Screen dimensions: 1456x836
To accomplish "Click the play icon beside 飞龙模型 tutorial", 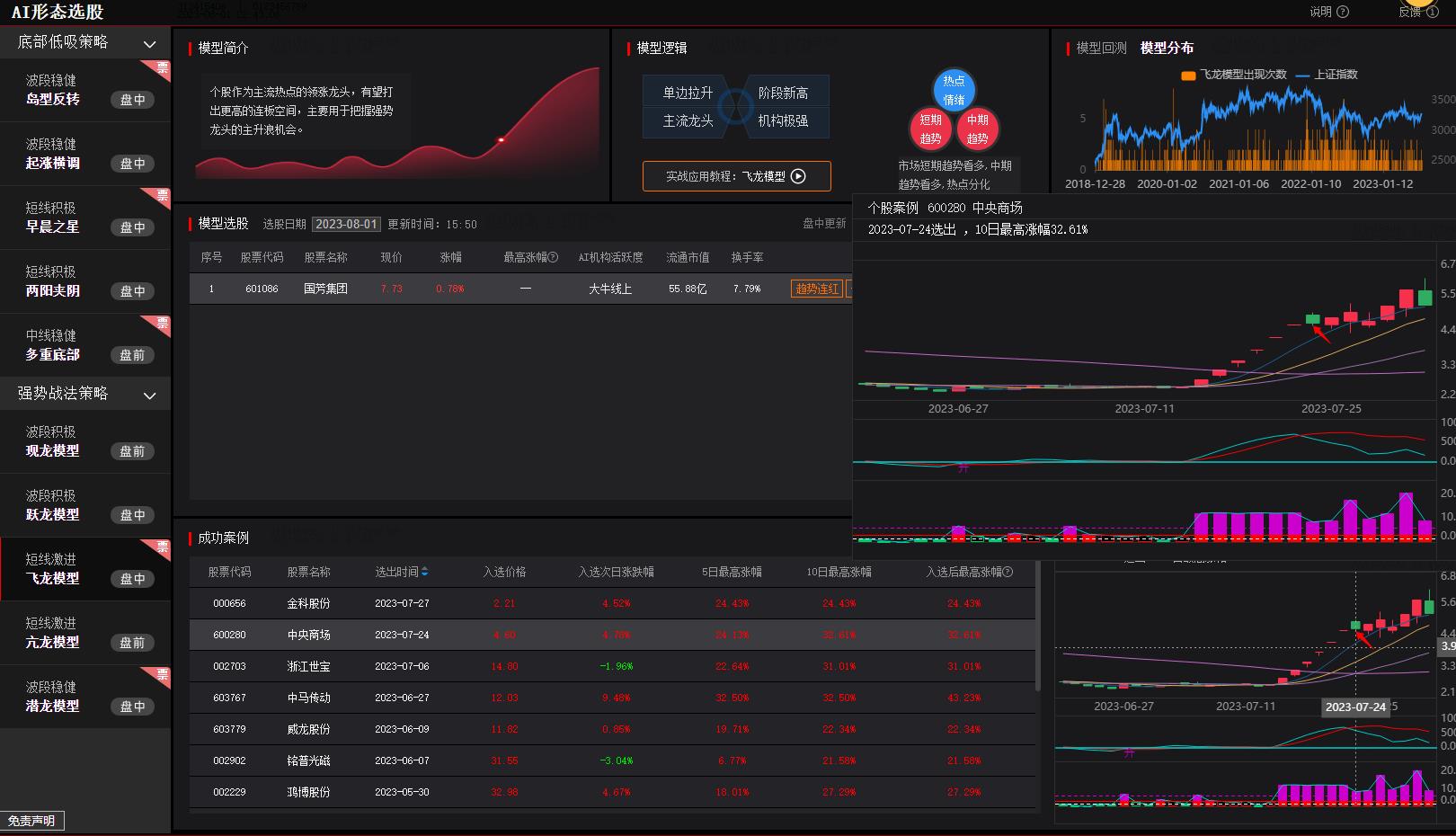I will [x=798, y=176].
